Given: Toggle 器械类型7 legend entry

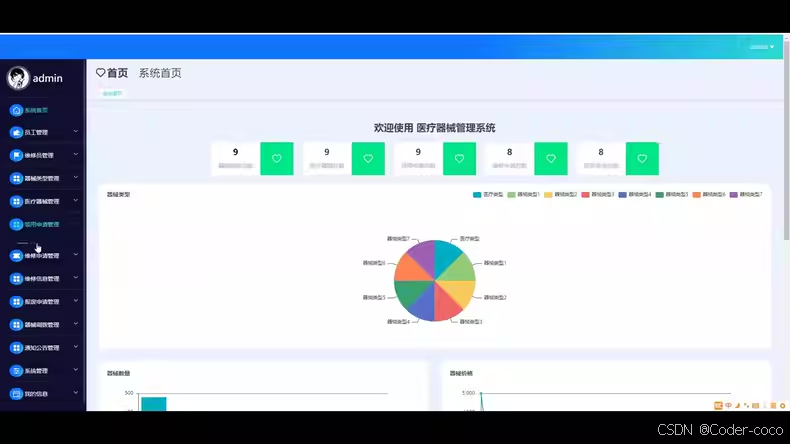Looking at the screenshot, I should click(746, 195).
